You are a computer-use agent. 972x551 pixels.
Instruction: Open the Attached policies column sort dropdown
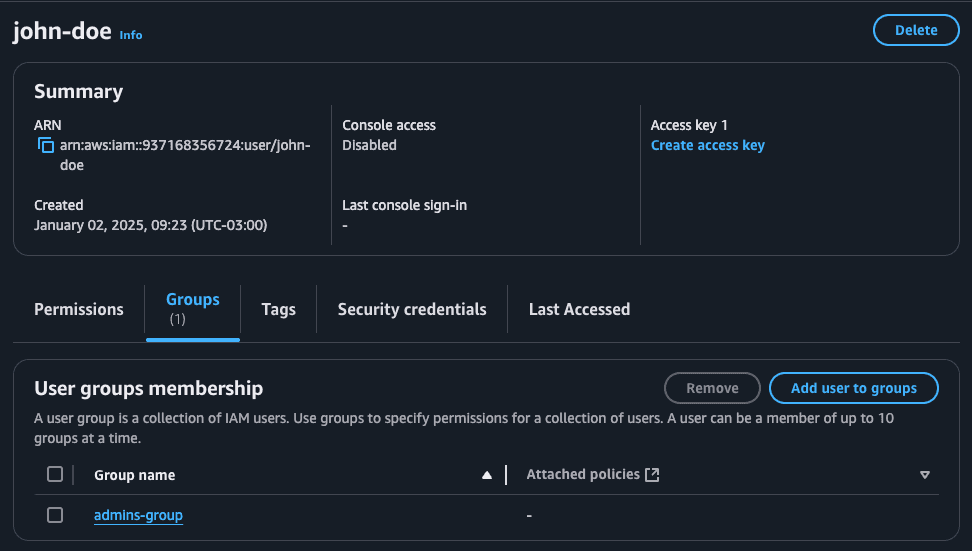click(925, 475)
